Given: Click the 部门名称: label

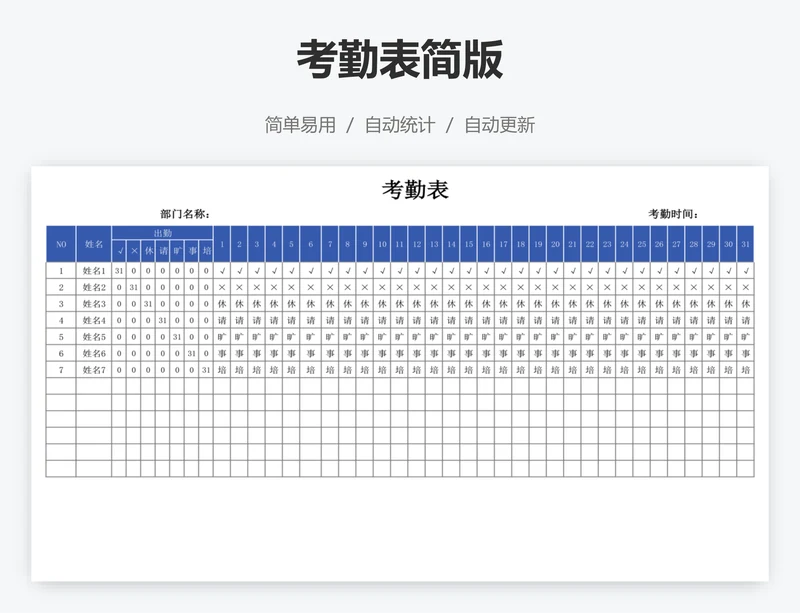Looking at the screenshot, I should pyautogui.click(x=185, y=214).
